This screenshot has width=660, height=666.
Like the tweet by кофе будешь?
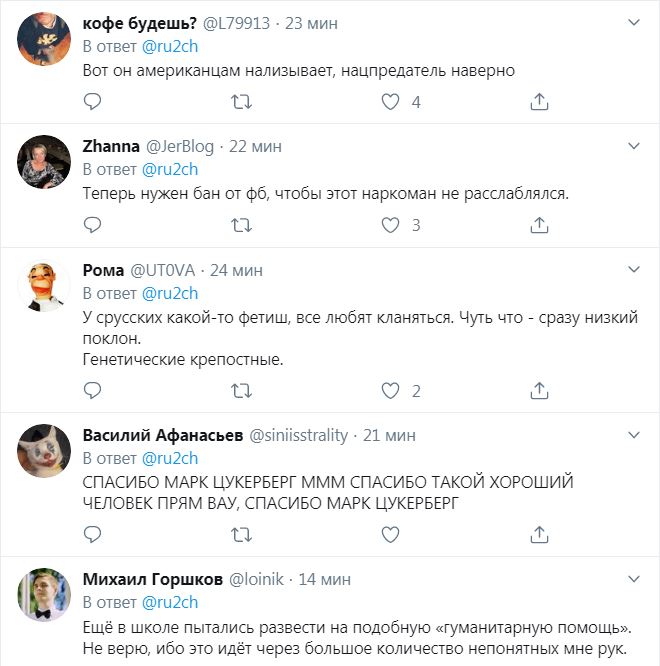pos(391,102)
